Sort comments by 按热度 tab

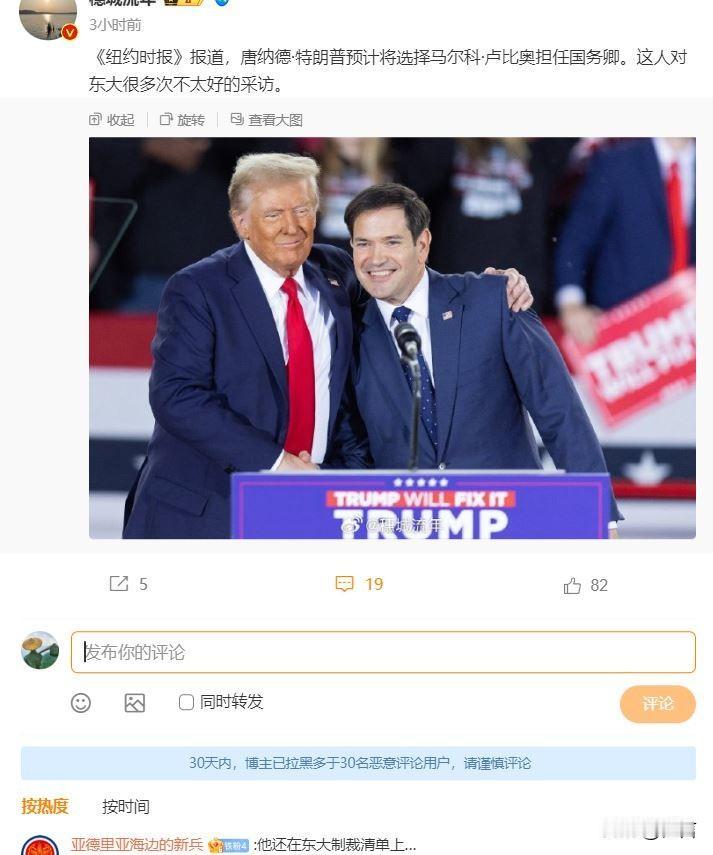click(x=45, y=806)
